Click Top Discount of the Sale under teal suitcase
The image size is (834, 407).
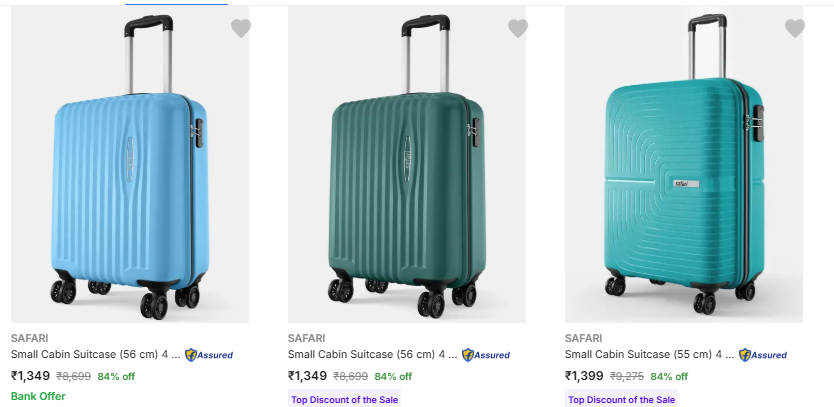click(x=620, y=400)
